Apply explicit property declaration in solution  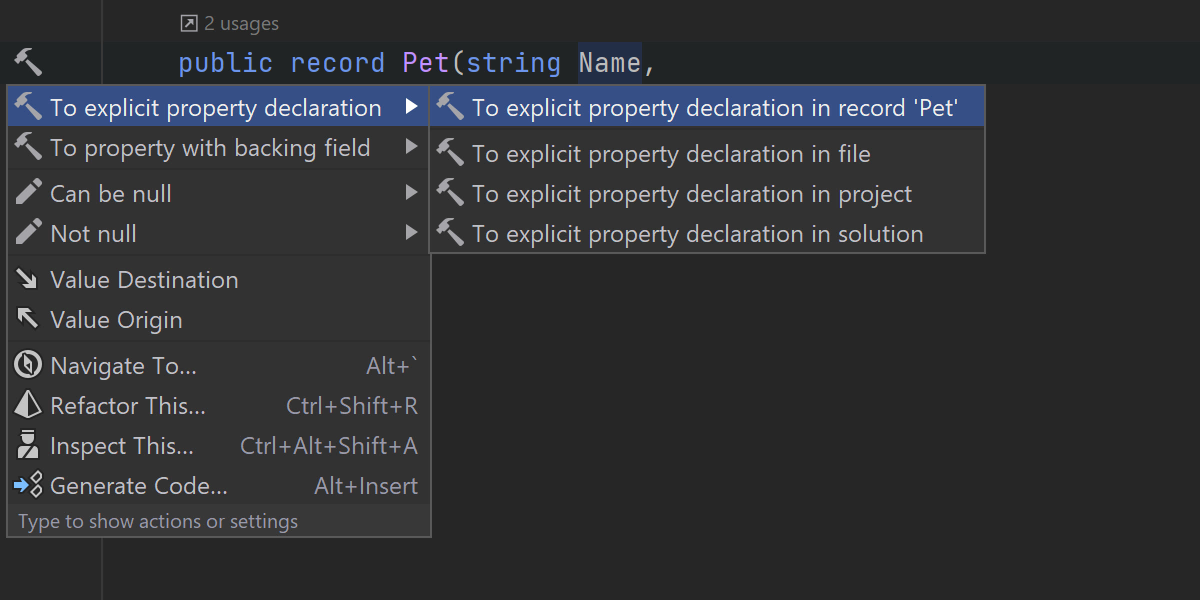click(x=707, y=233)
